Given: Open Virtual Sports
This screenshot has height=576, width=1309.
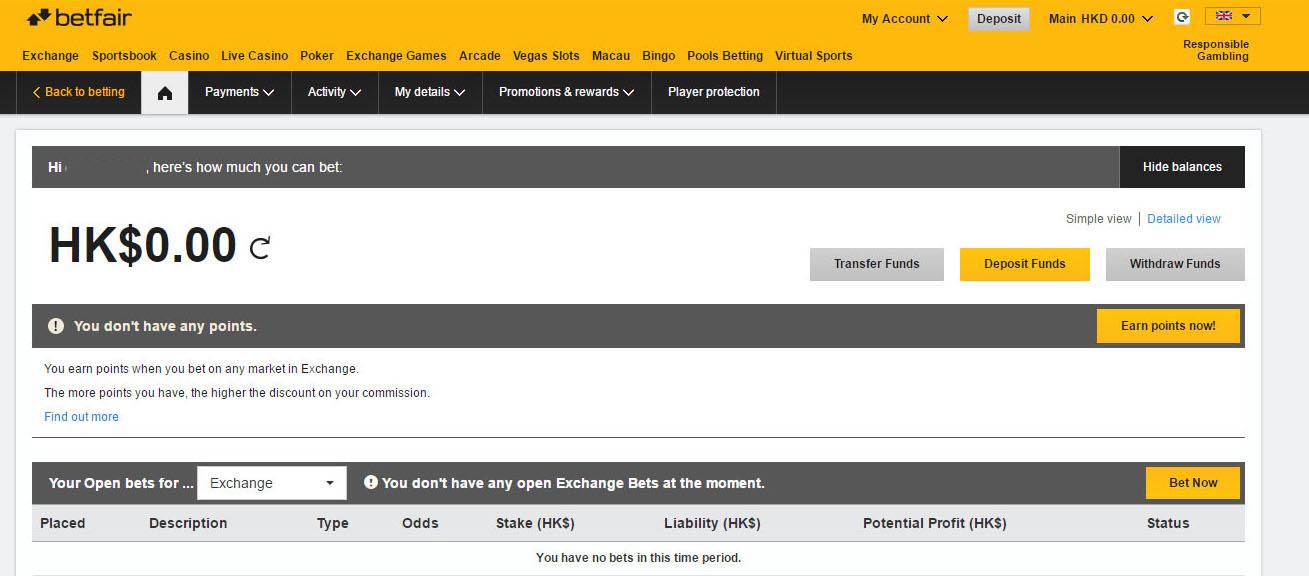Looking at the screenshot, I should pyautogui.click(x=814, y=56).
